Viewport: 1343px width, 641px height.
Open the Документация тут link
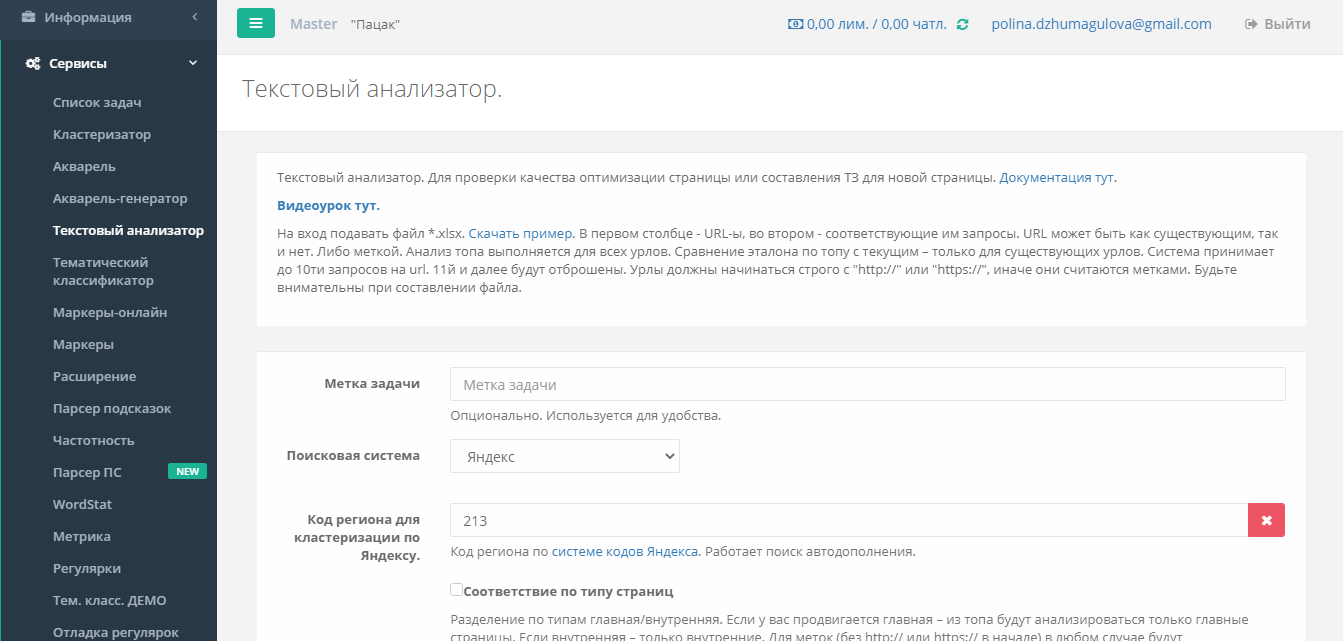[x=1057, y=178]
